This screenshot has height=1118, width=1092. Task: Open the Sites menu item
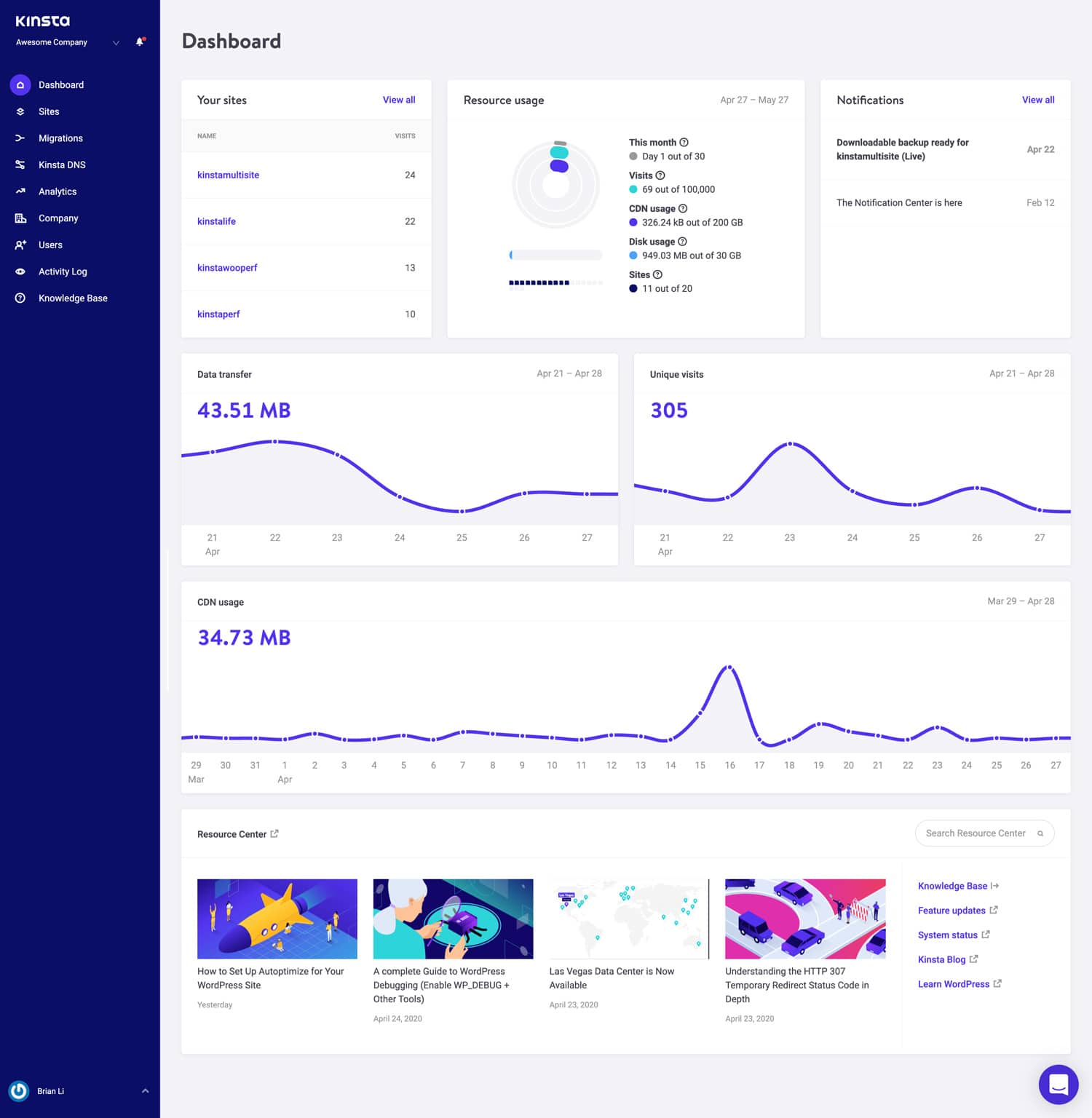[49, 111]
